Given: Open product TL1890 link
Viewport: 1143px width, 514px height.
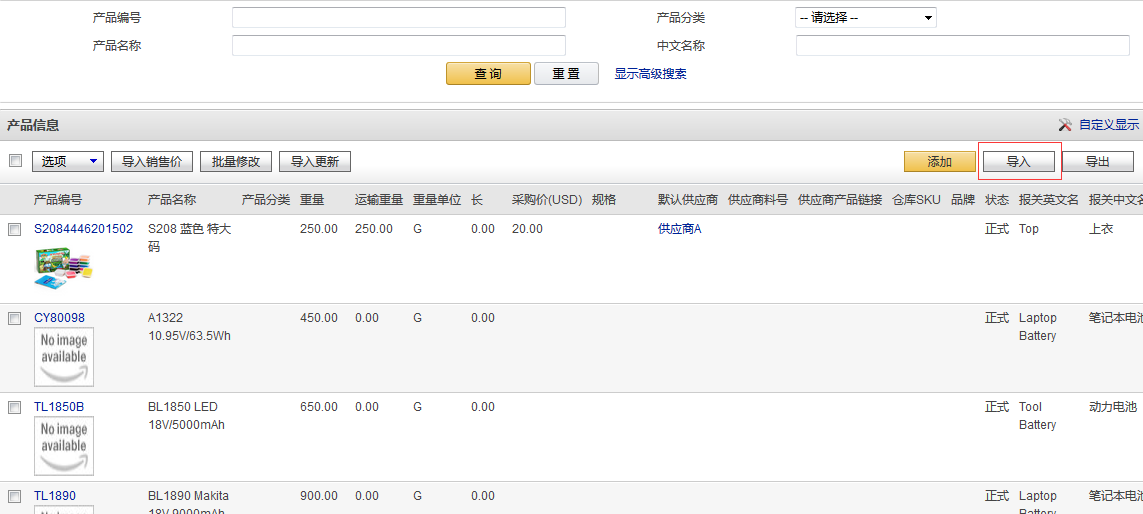Looking at the screenshot, I should pyautogui.click(x=55, y=496).
